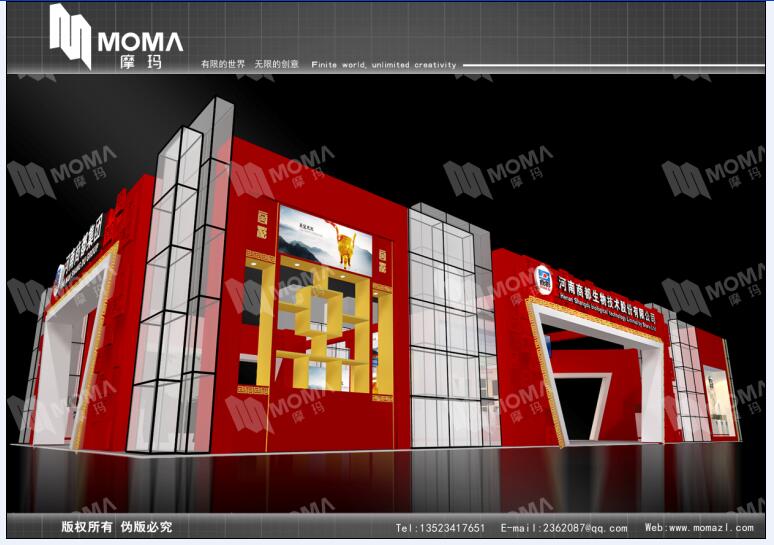
Task: Click the 'MOMA' header wordmark text
Action: (x=141, y=42)
